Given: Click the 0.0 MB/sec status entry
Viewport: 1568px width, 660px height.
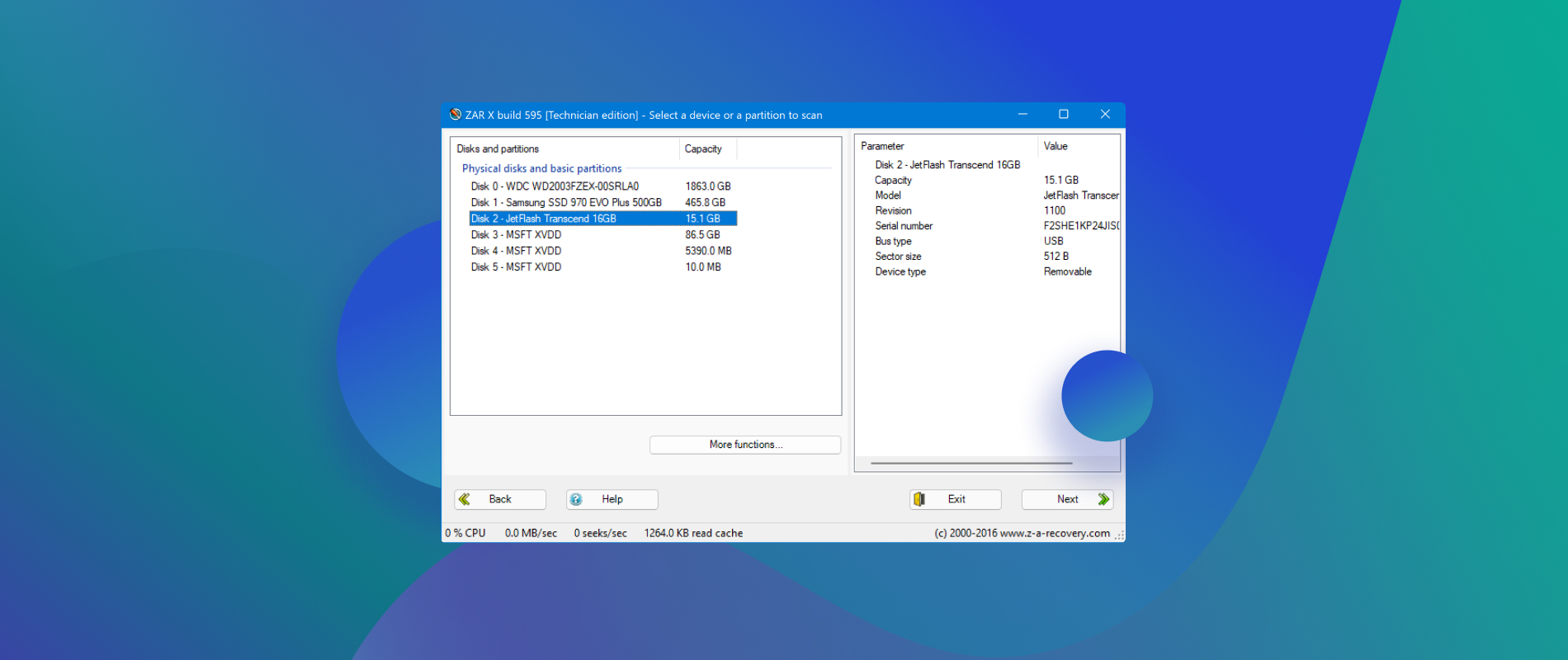Looking at the screenshot, I should (531, 533).
